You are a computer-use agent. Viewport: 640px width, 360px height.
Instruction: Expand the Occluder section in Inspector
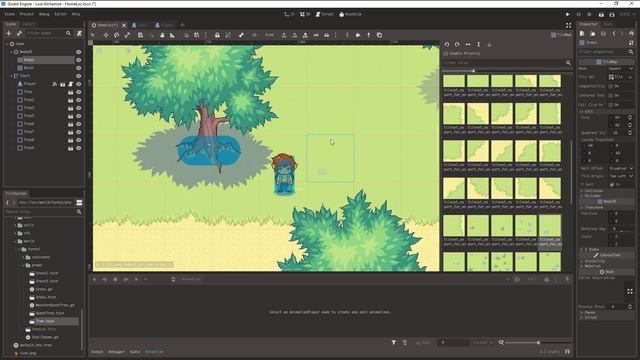[592, 196]
